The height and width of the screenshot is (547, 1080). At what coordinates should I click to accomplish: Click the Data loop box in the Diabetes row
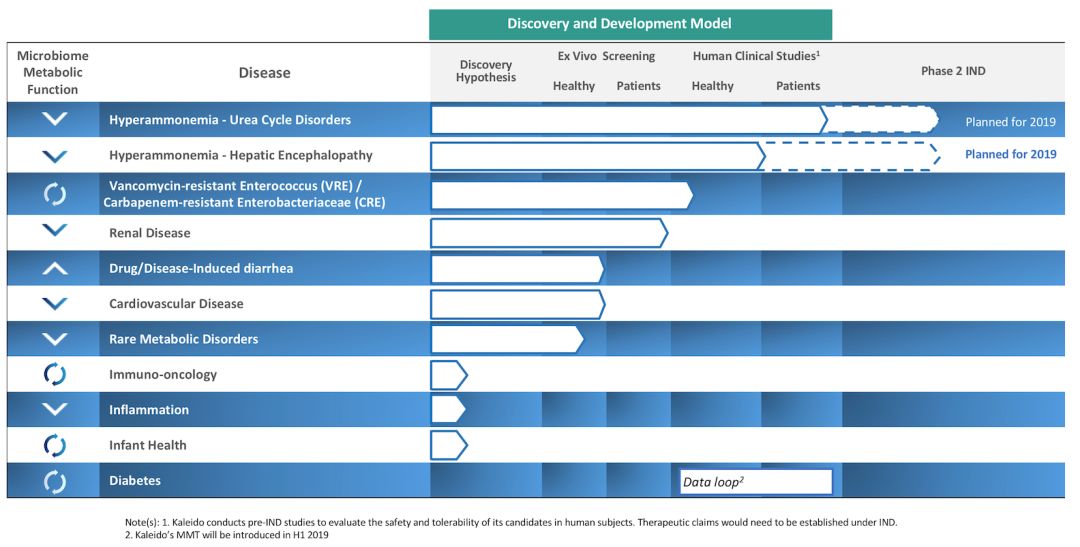tap(756, 482)
